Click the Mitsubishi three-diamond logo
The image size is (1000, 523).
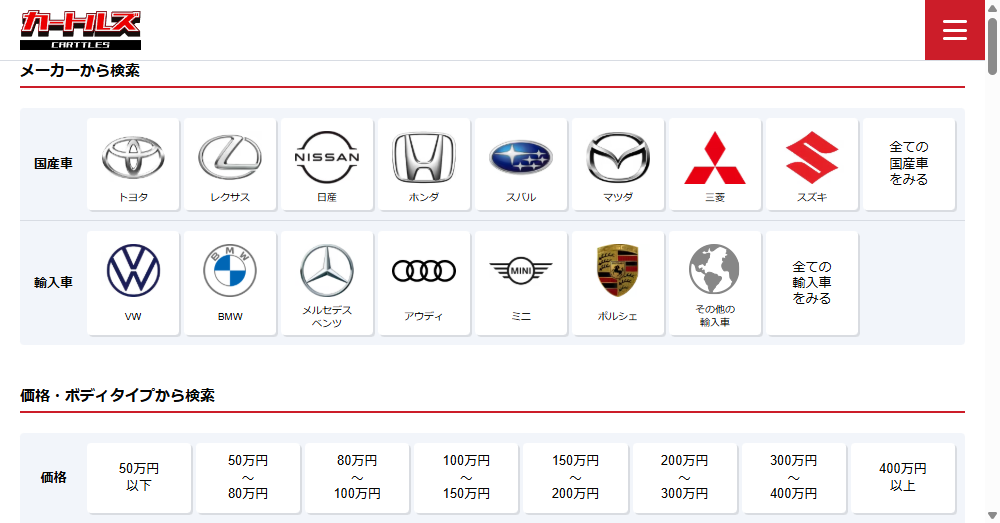click(x=715, y=157)
